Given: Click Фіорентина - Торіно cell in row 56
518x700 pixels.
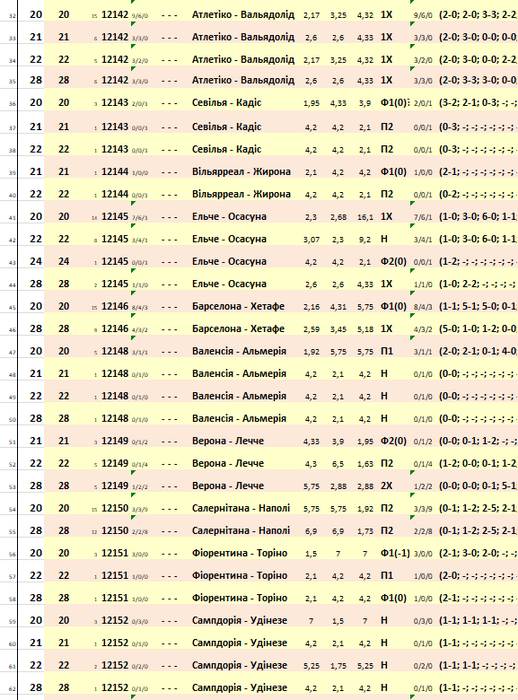Looking at the screenshot, I should tap(239, 553).
